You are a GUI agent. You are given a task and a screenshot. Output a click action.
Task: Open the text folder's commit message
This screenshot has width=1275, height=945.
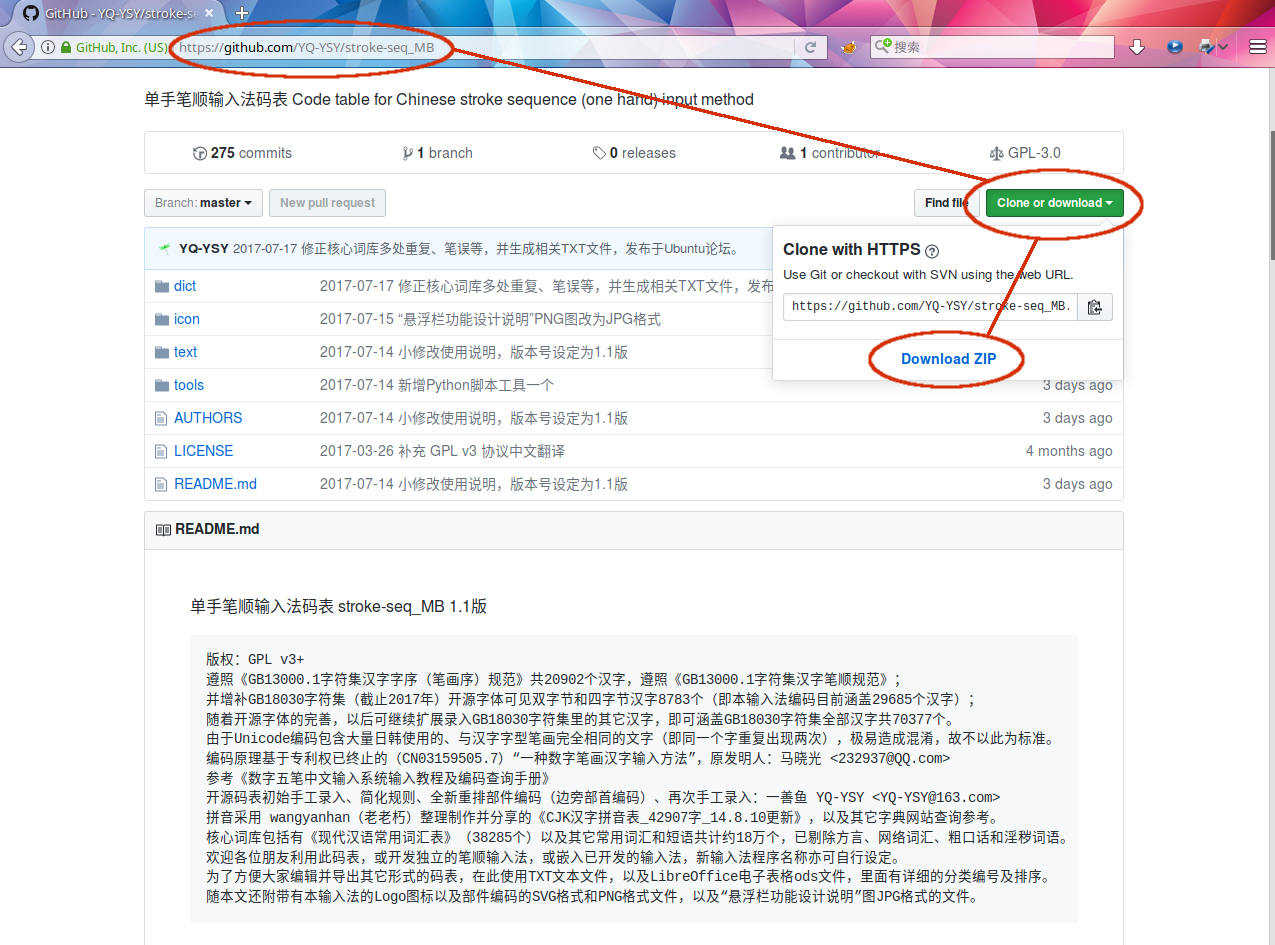(x=474, y=352)
